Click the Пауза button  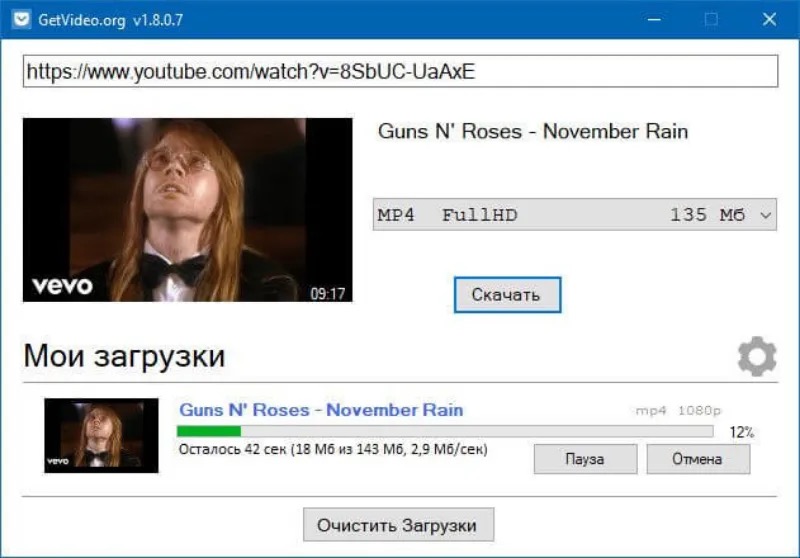coord(585,459)
